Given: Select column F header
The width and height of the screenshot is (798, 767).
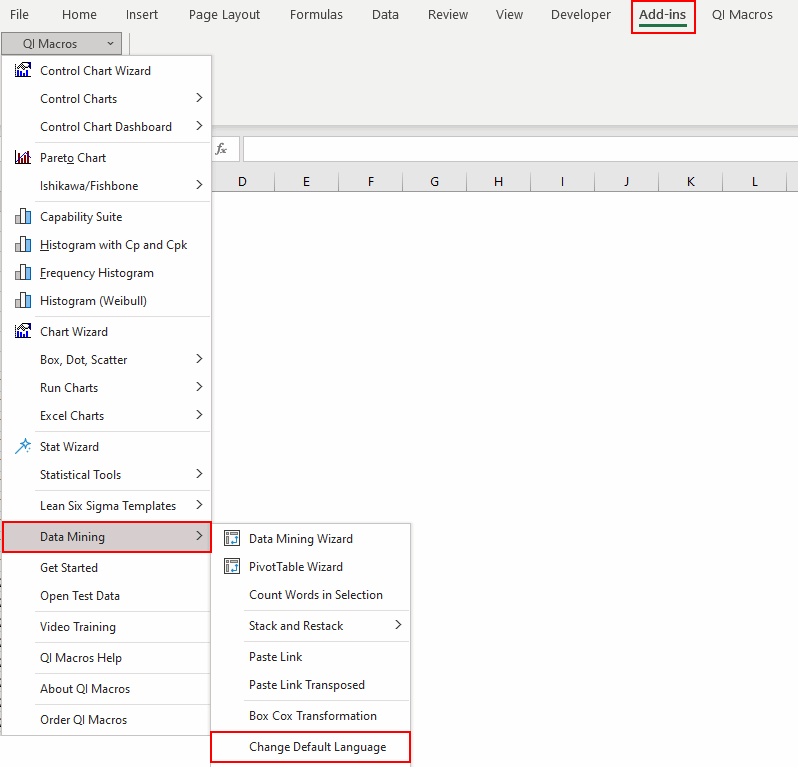Looking at the screenshot, I should (x=370, y=182).
